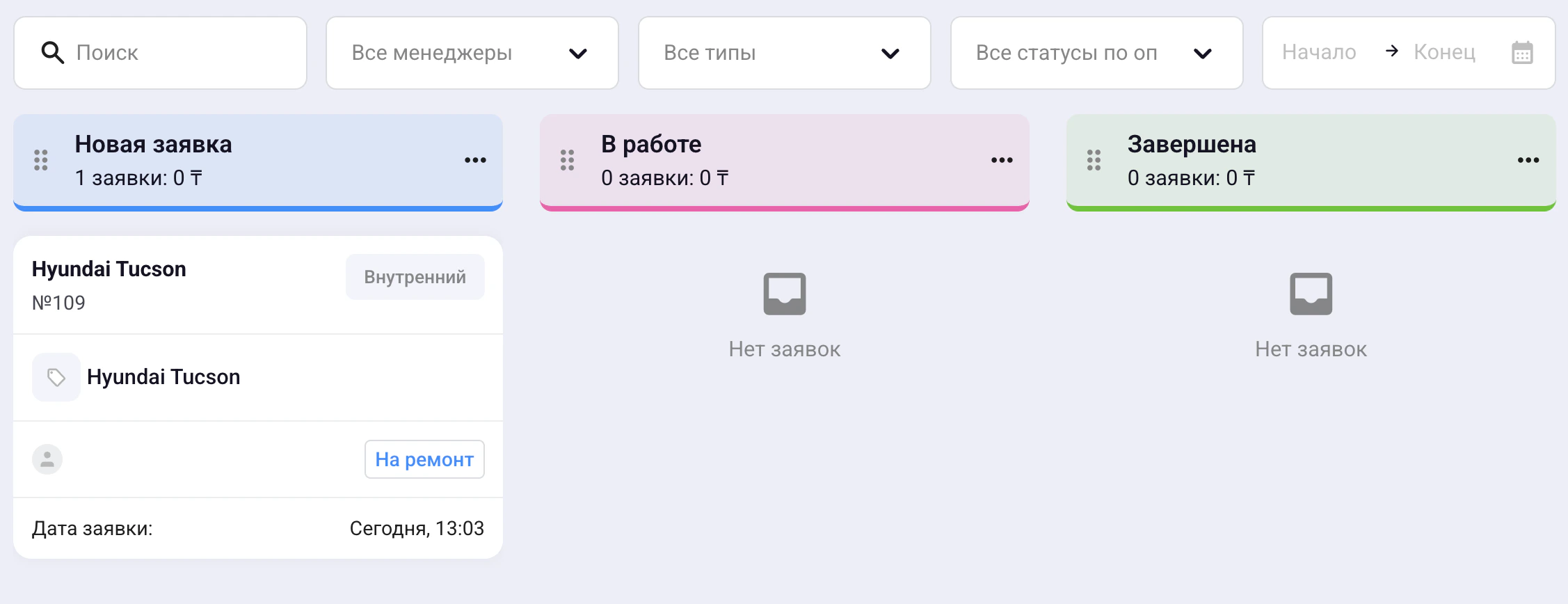Click the tag icon on the Hyundai Tucson card
The width and height of the screenshot is (1568, 604).
[56, 377]
